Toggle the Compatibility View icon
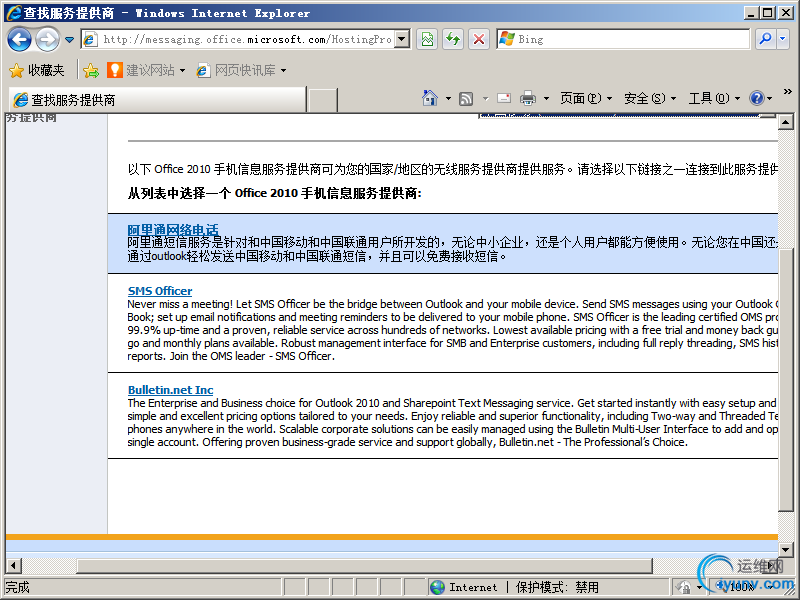800x600 pixels. click(428, 39)
